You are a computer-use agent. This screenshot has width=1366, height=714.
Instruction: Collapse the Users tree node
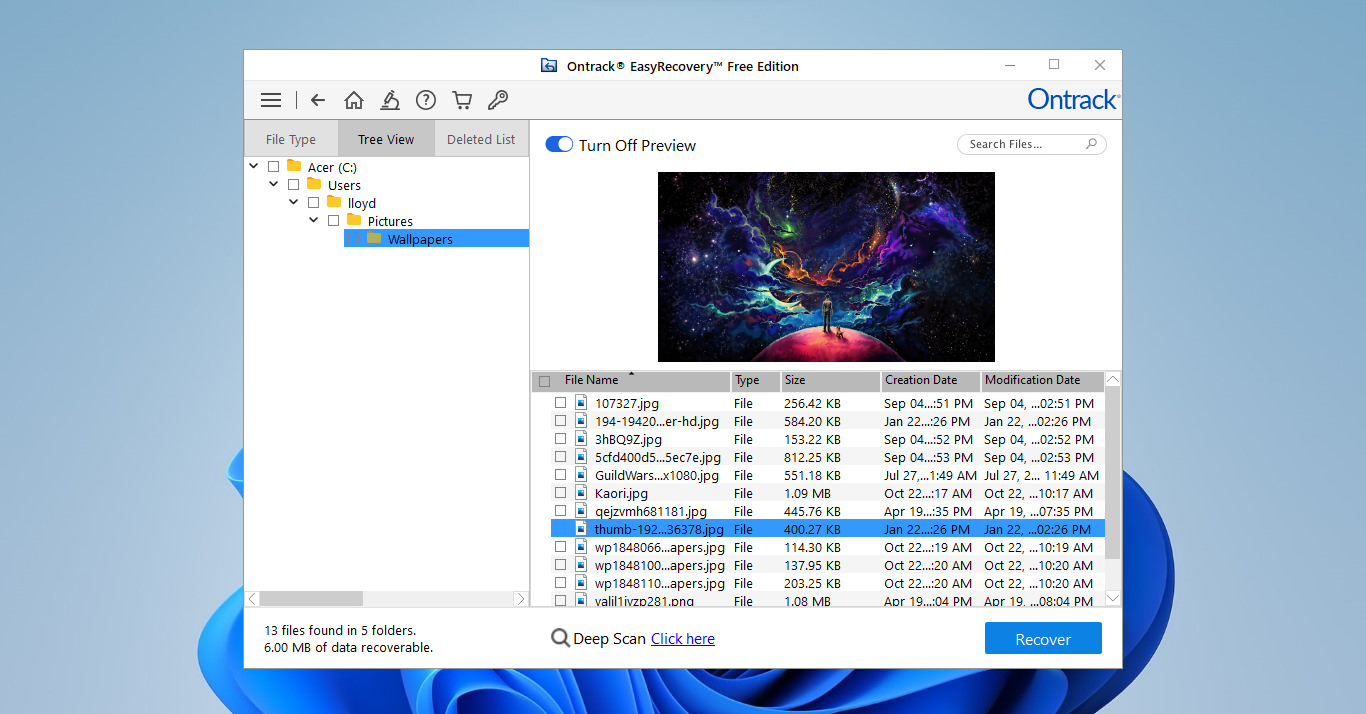tap(274, 184)
